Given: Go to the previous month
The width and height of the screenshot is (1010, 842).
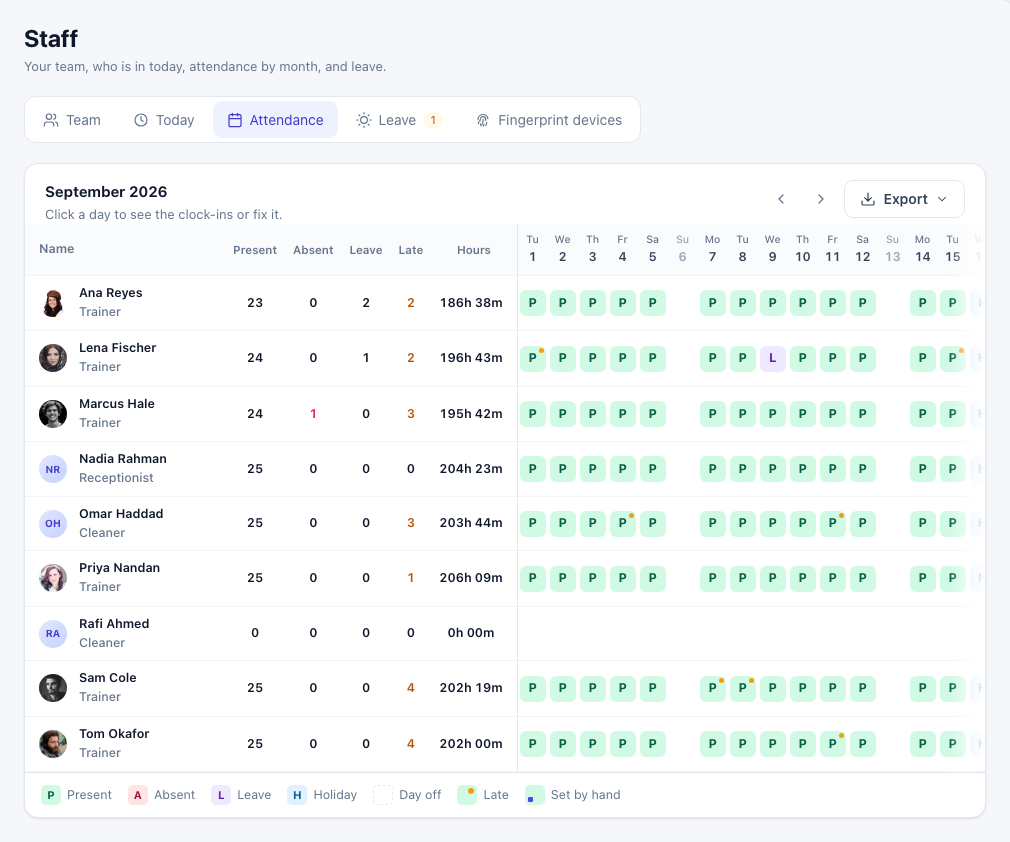Looking at the screenshot, I should point(781,199).
